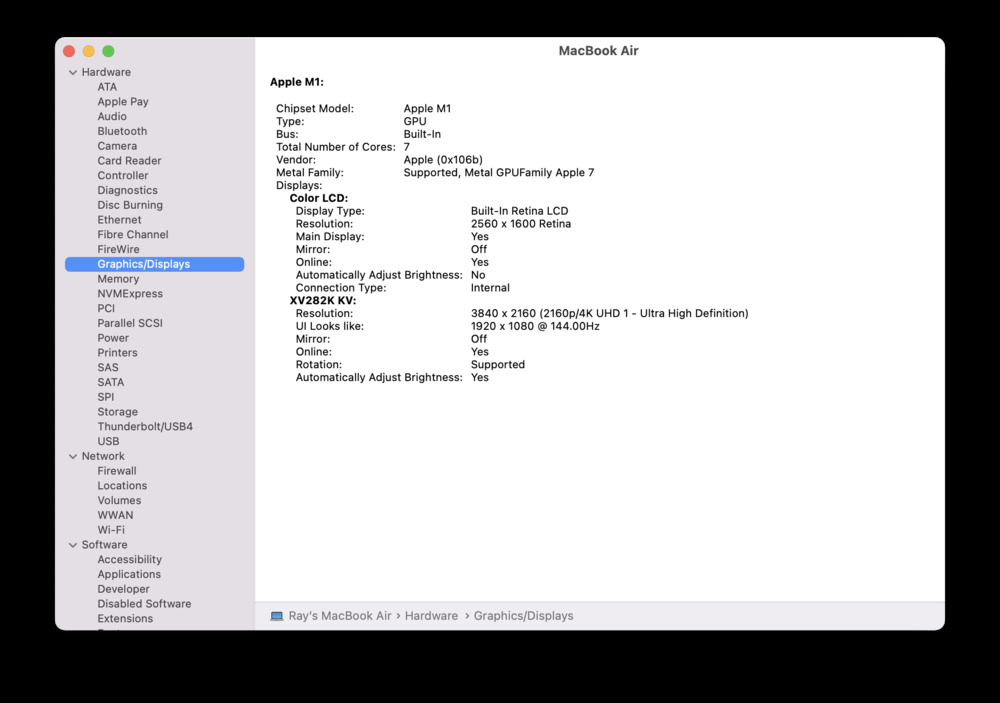
Task: Click the green zoom window button
Action: (108, 51)
